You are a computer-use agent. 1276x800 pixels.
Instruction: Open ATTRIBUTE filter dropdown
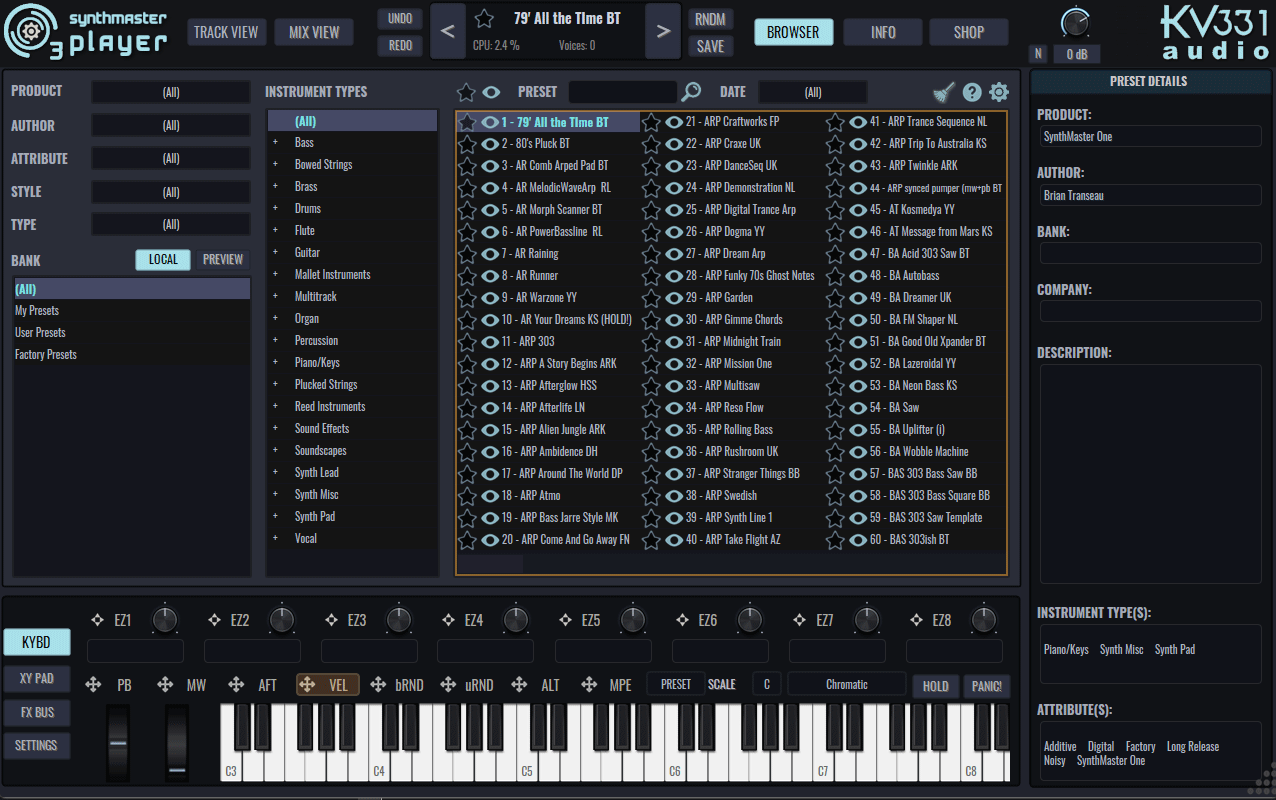(x=171, y=159)
